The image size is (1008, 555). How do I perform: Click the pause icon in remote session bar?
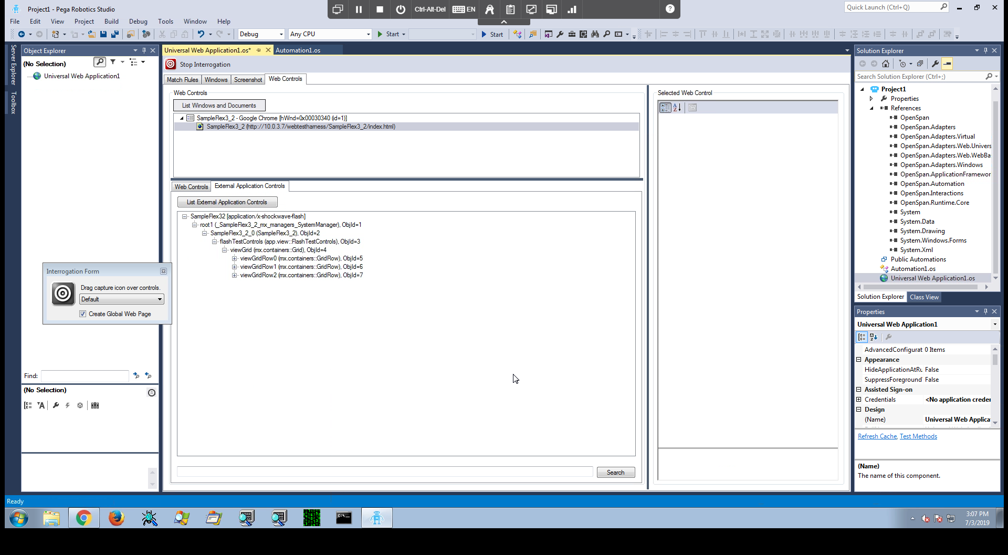pyautogui.click(x=359, y=9)
